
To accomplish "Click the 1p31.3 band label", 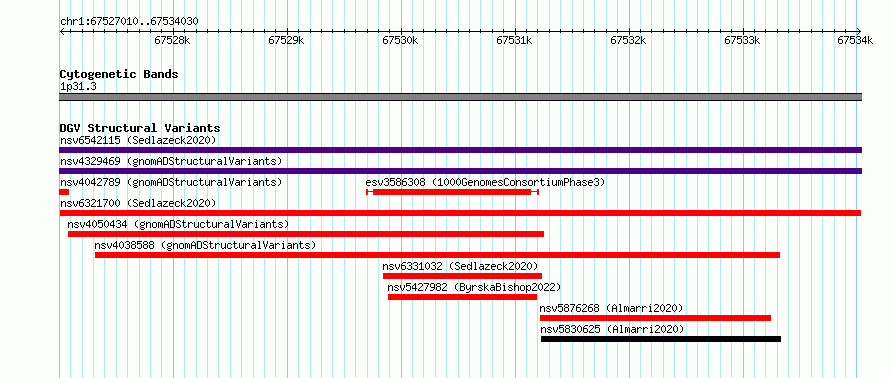I will (x=78, y=86).
